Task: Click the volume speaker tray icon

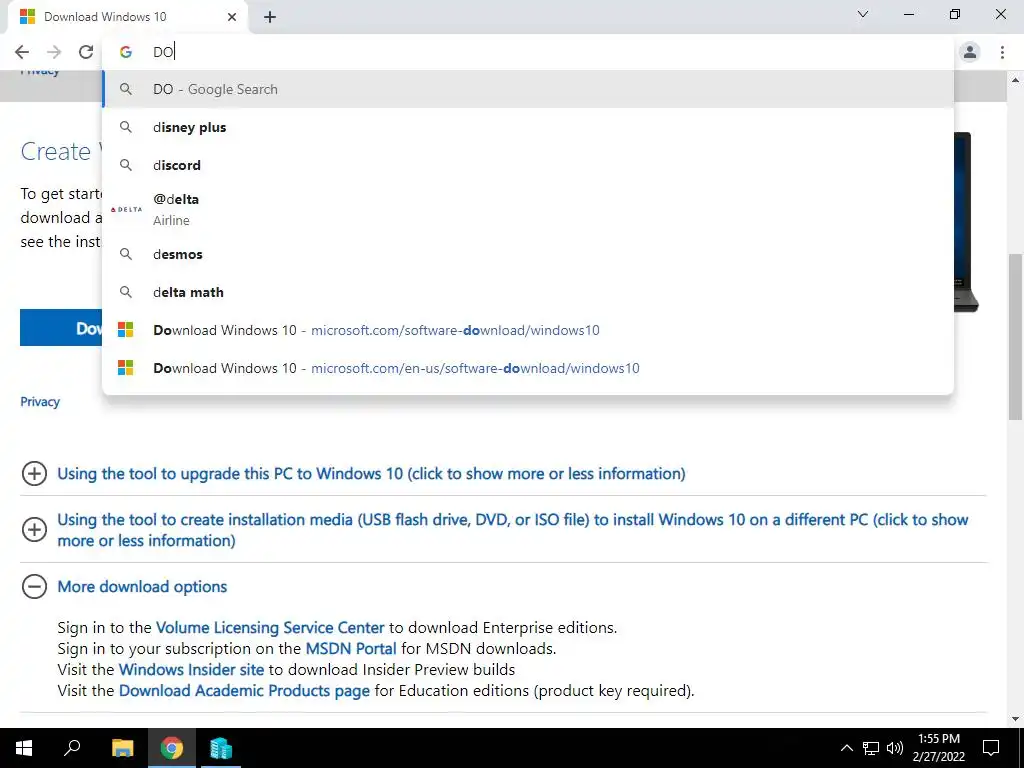Action: (895, 748)
